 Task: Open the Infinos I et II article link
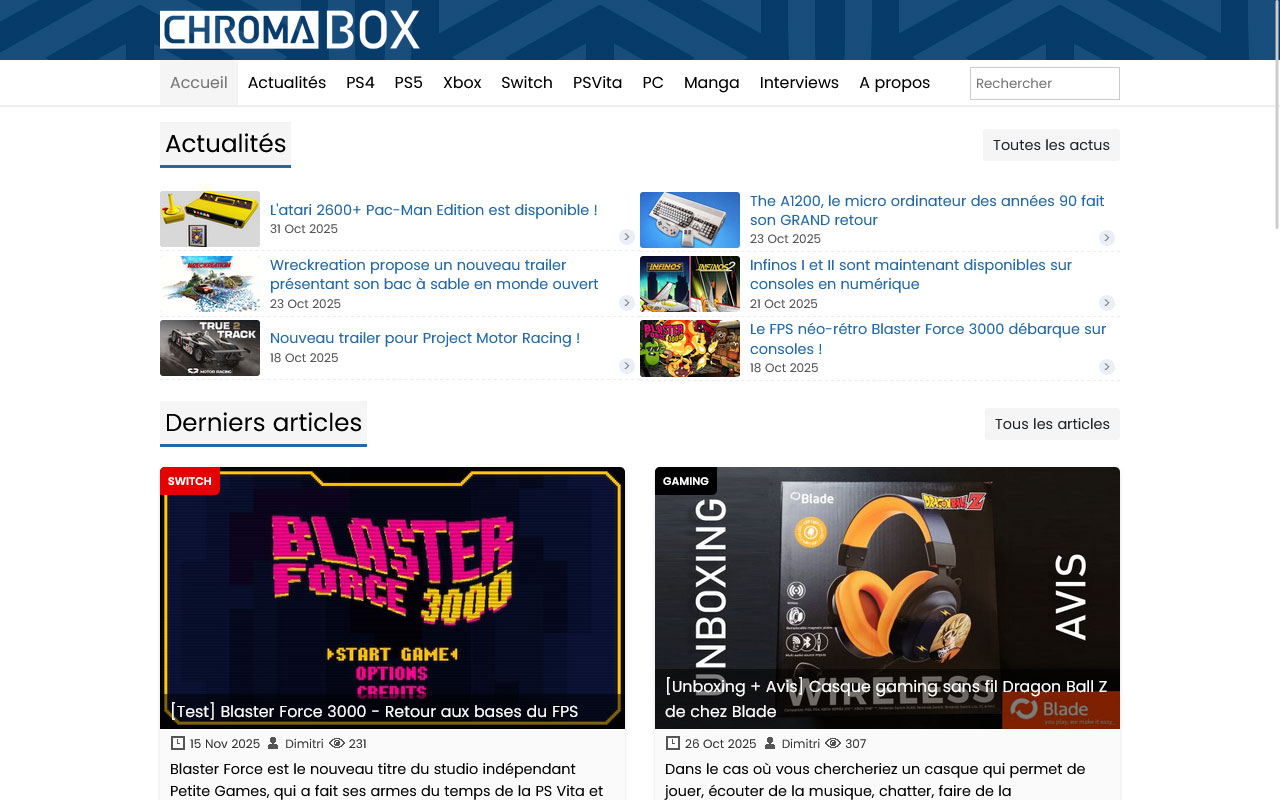click(x=910, y=275)
